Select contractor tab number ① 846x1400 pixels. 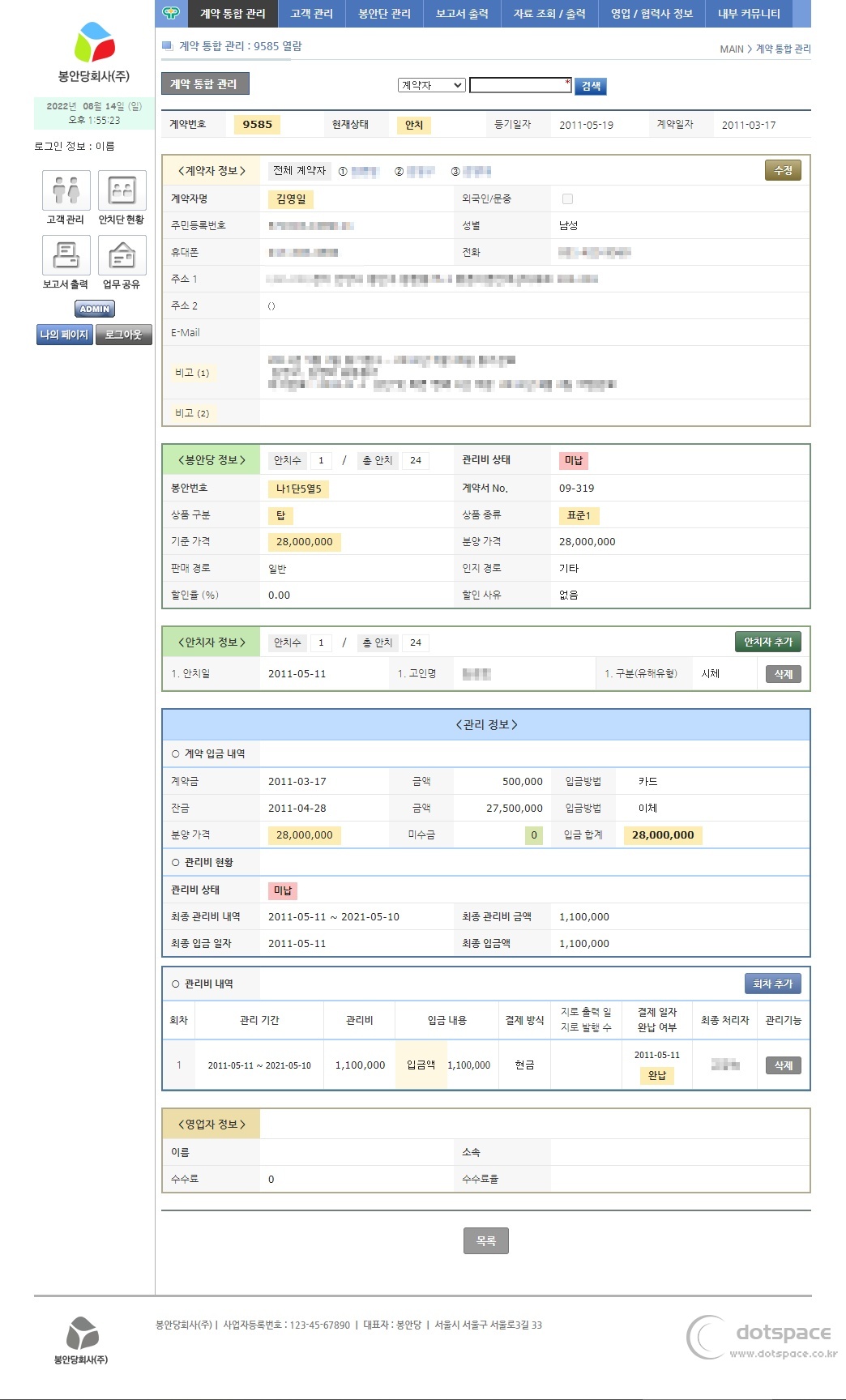click(358, 172)
